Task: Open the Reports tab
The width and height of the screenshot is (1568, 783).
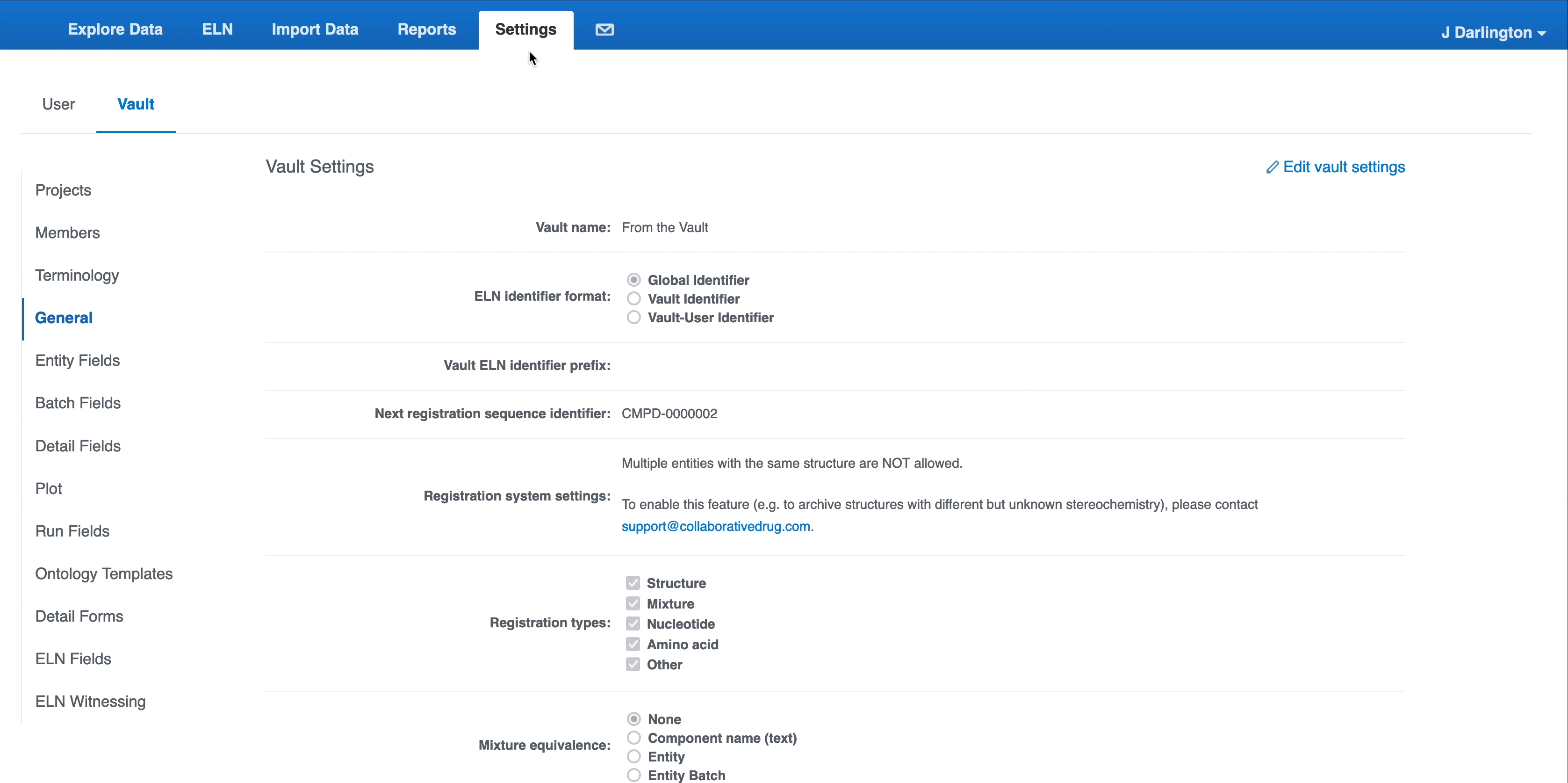Action: pyautogui.click(x=427, y=29)
